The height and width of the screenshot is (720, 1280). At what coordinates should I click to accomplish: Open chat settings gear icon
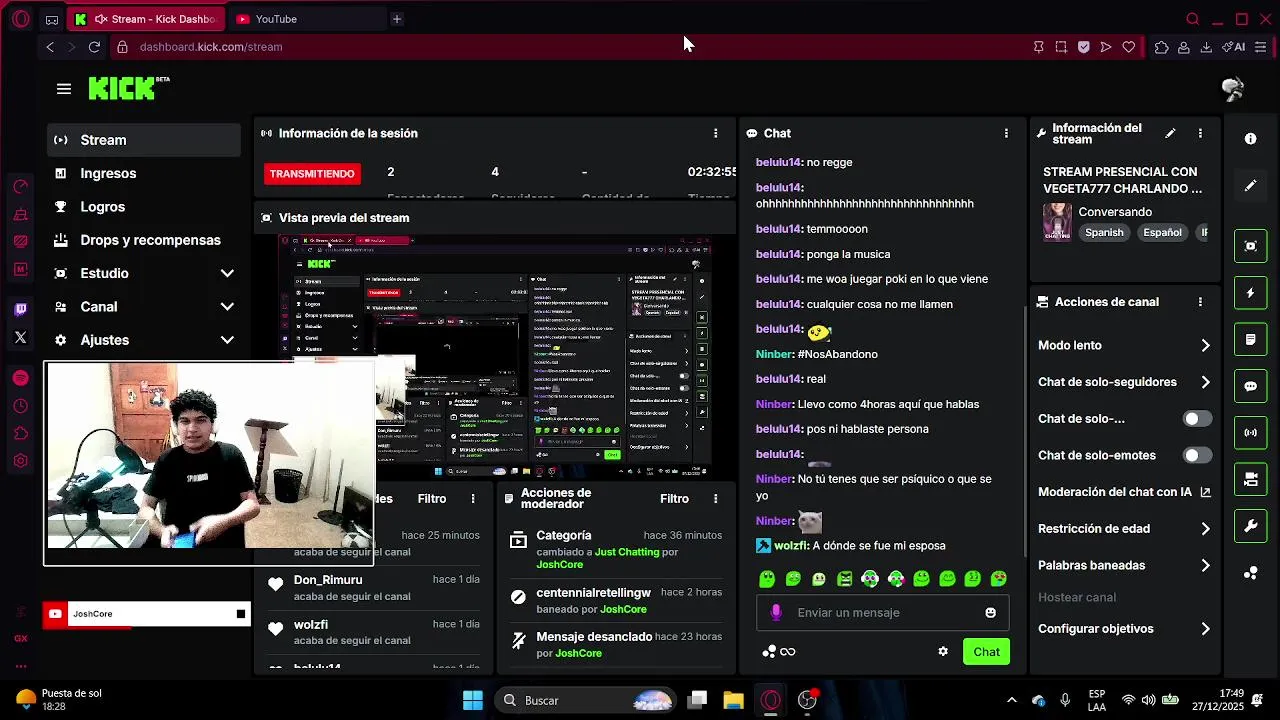[942, 652]
